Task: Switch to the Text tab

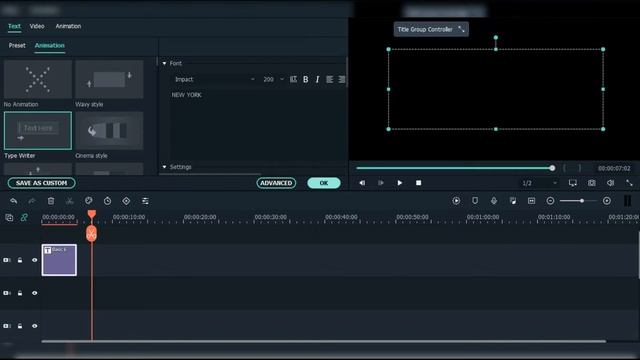Action: (x=14, y=26)
